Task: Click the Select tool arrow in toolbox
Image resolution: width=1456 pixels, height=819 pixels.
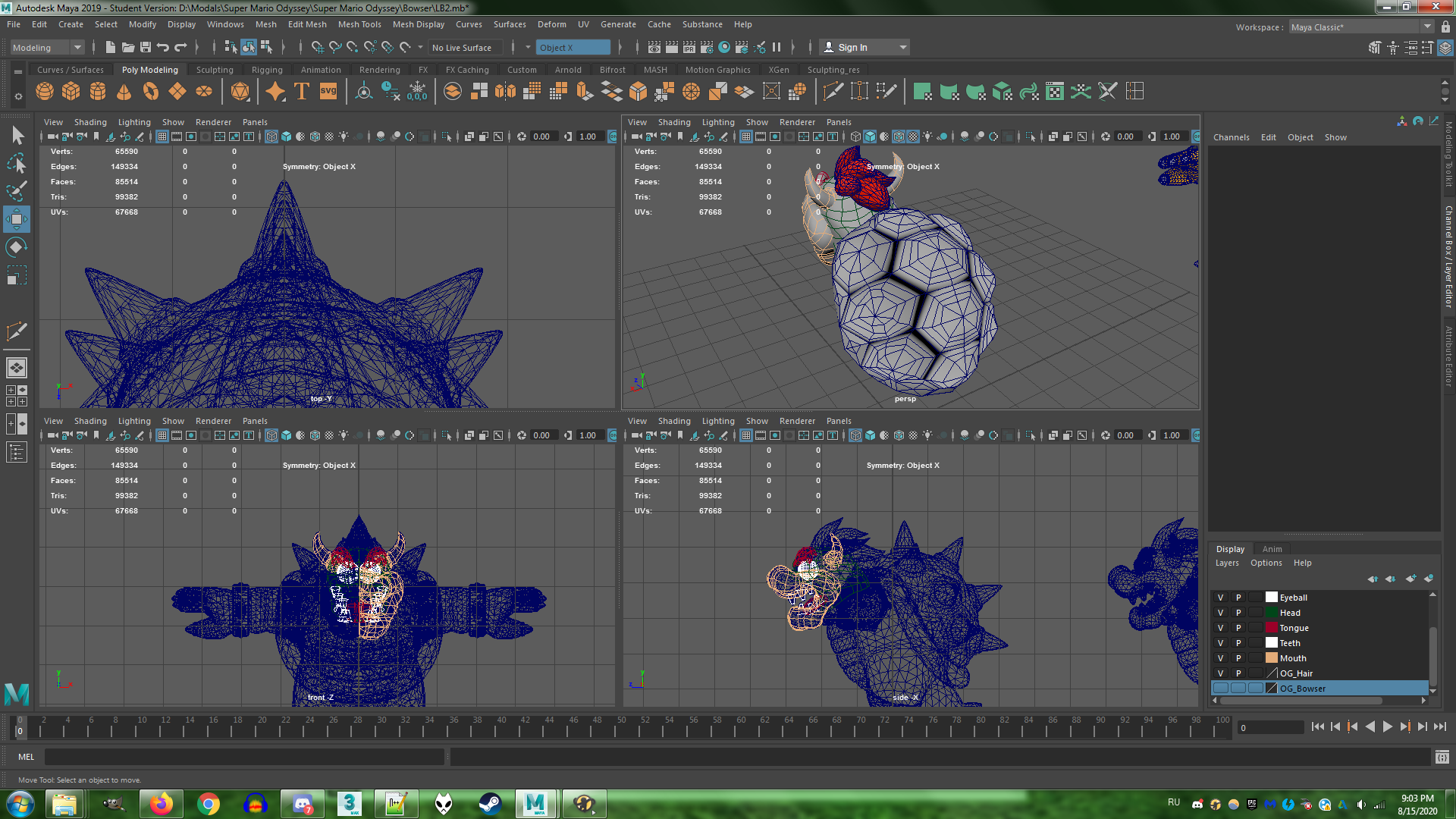Action: (17, 136)
